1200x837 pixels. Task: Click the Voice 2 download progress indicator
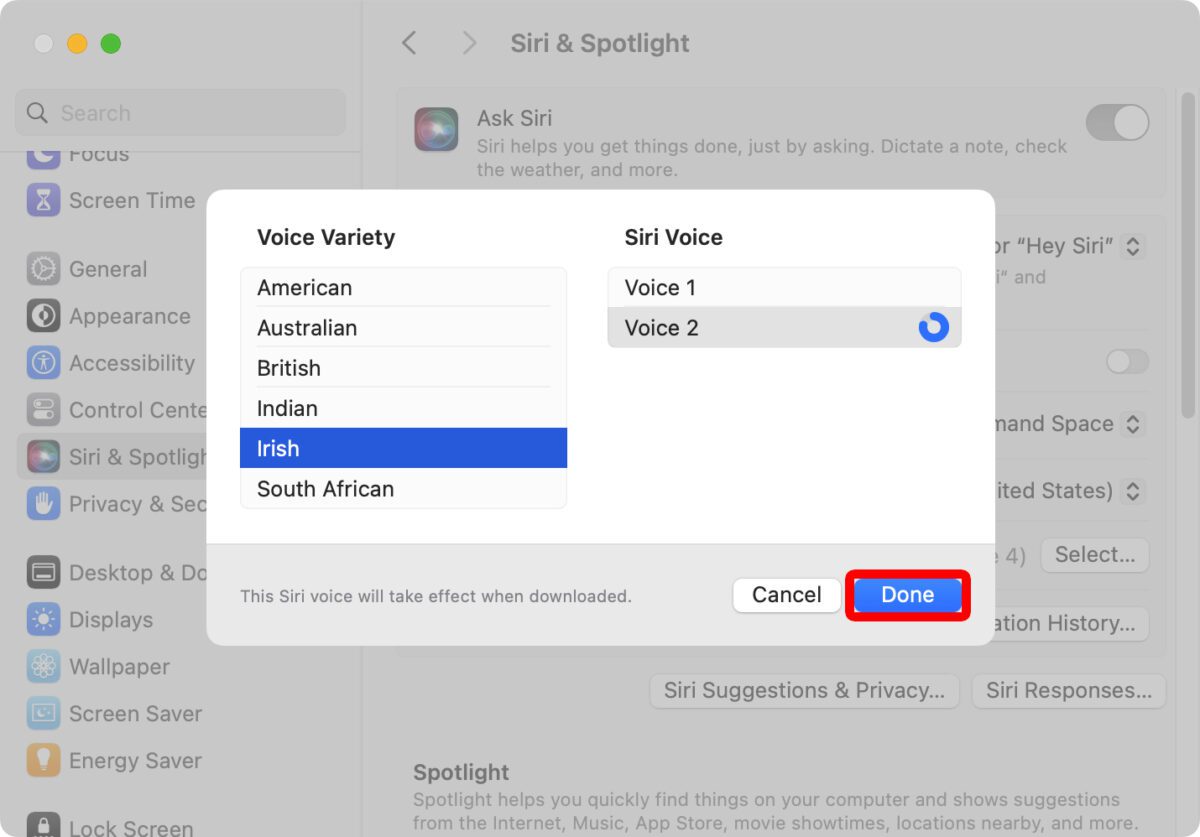pos(932,327)
